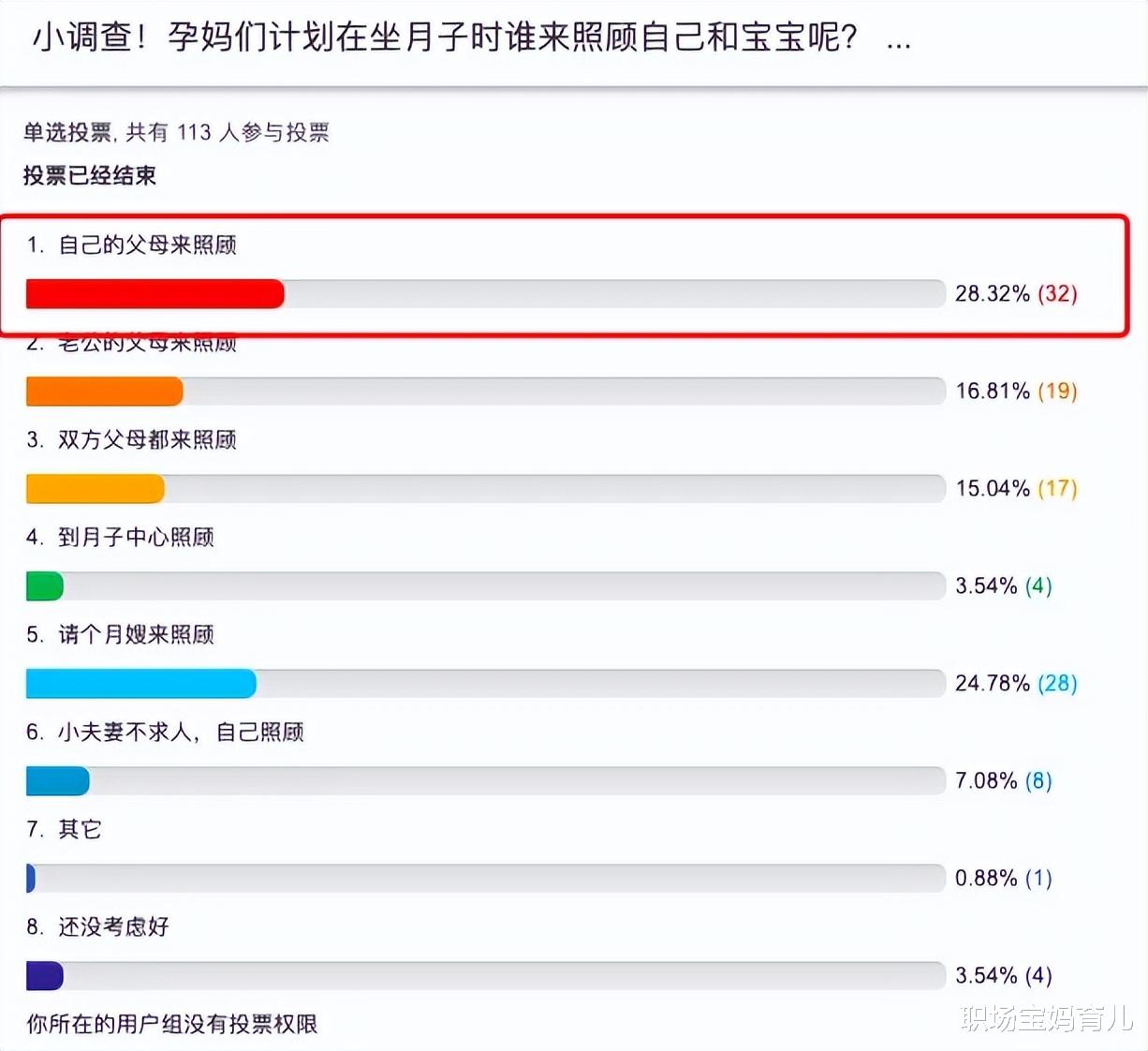1148x1051 pixels.
Task: Click the yellow vote count (17)
Action: [1057, 489]
